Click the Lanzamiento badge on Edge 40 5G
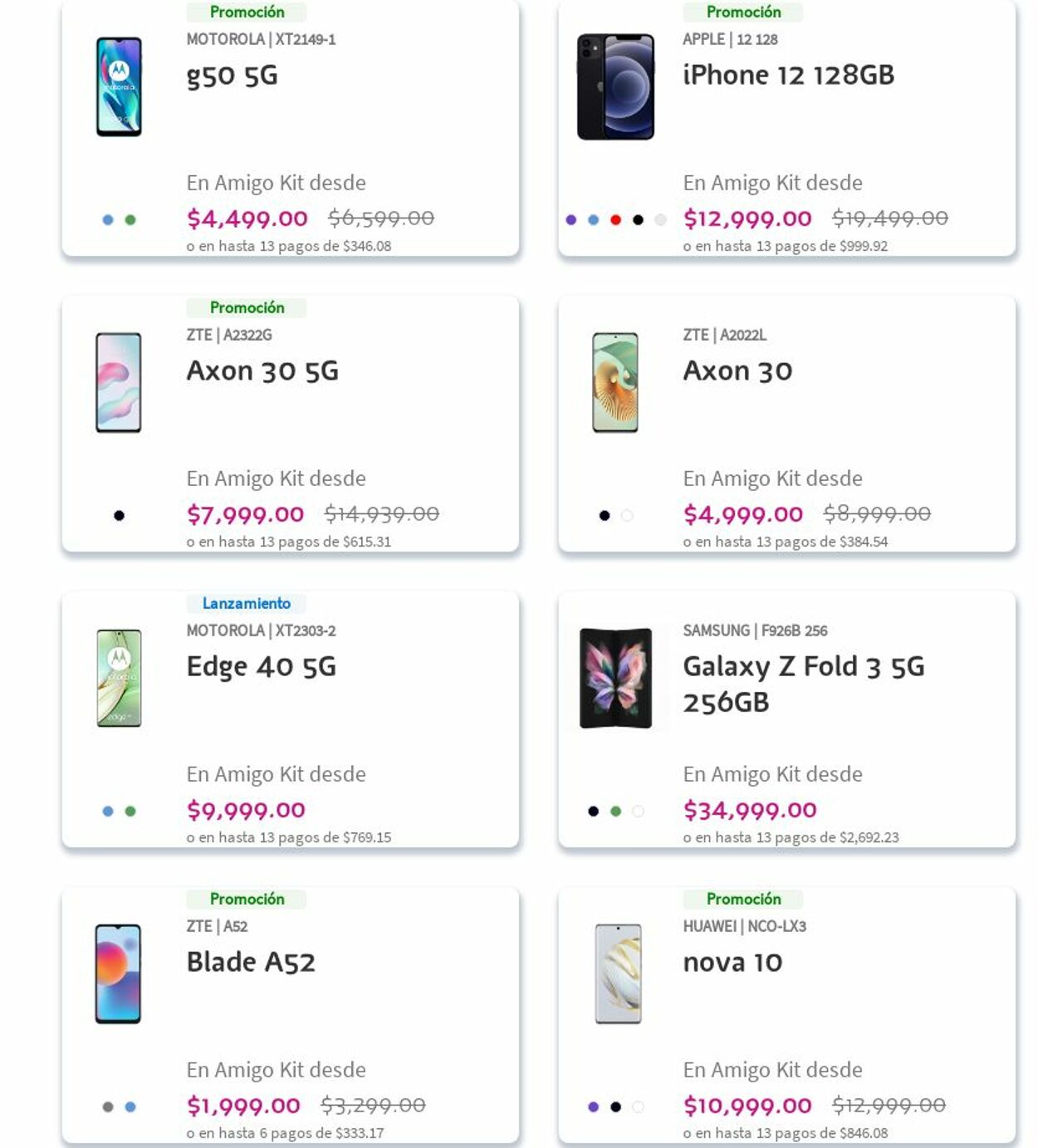 (248, 603)
